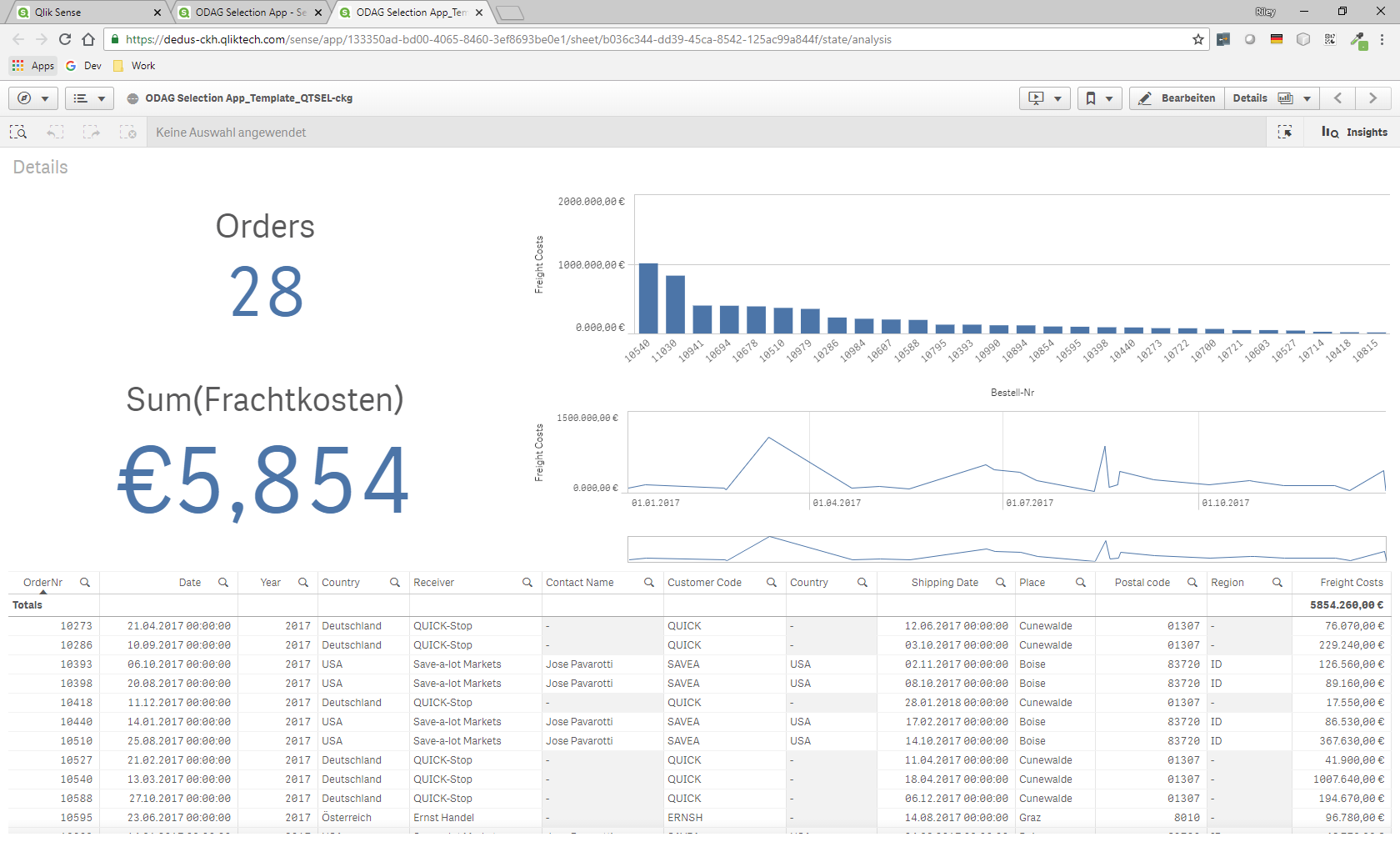Click the Riley profile button in title bar

tap(1265, 12)
